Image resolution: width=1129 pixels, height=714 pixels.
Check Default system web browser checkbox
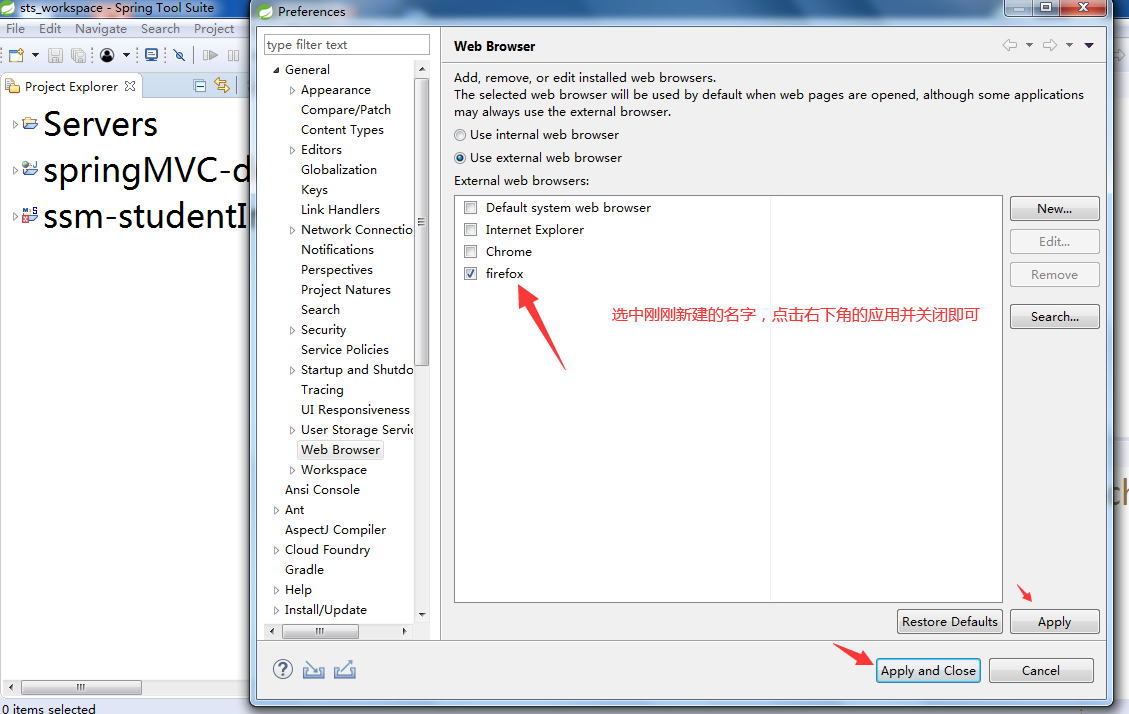470,207
